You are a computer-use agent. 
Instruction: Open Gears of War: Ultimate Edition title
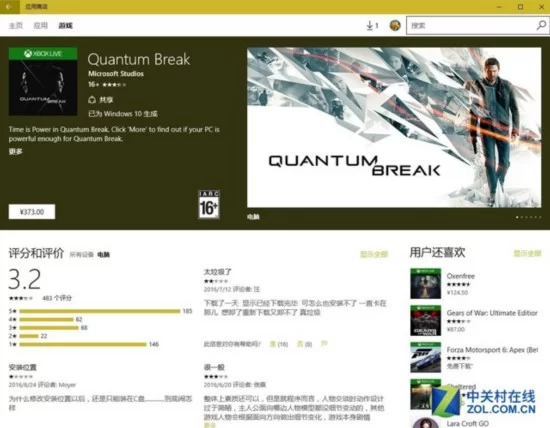(x=492, y=313)
